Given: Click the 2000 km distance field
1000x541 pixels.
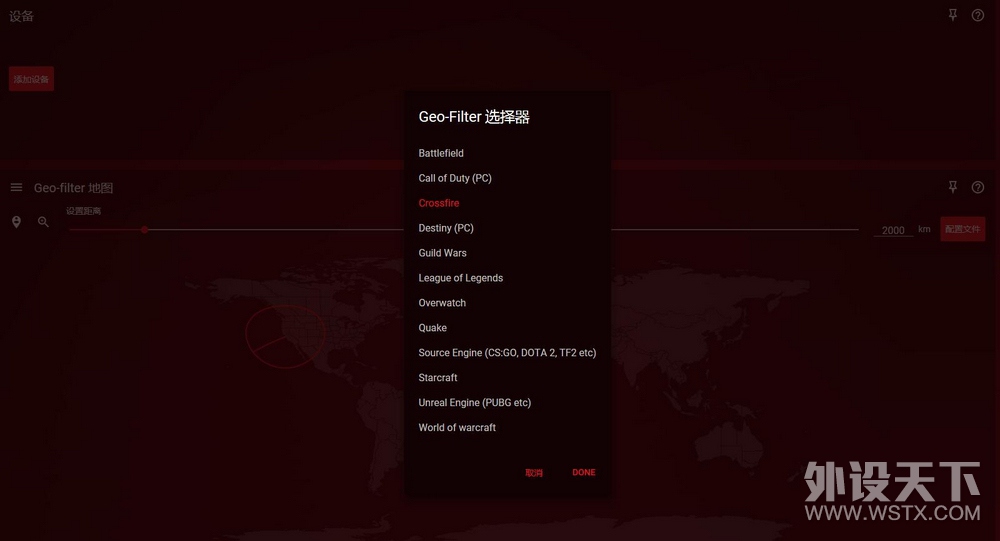Looking at the screenshot, I should [x=893, y=230].
